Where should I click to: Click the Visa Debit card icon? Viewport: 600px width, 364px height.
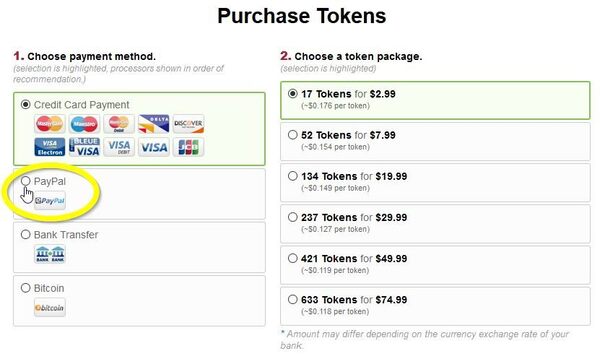[119, 147]
